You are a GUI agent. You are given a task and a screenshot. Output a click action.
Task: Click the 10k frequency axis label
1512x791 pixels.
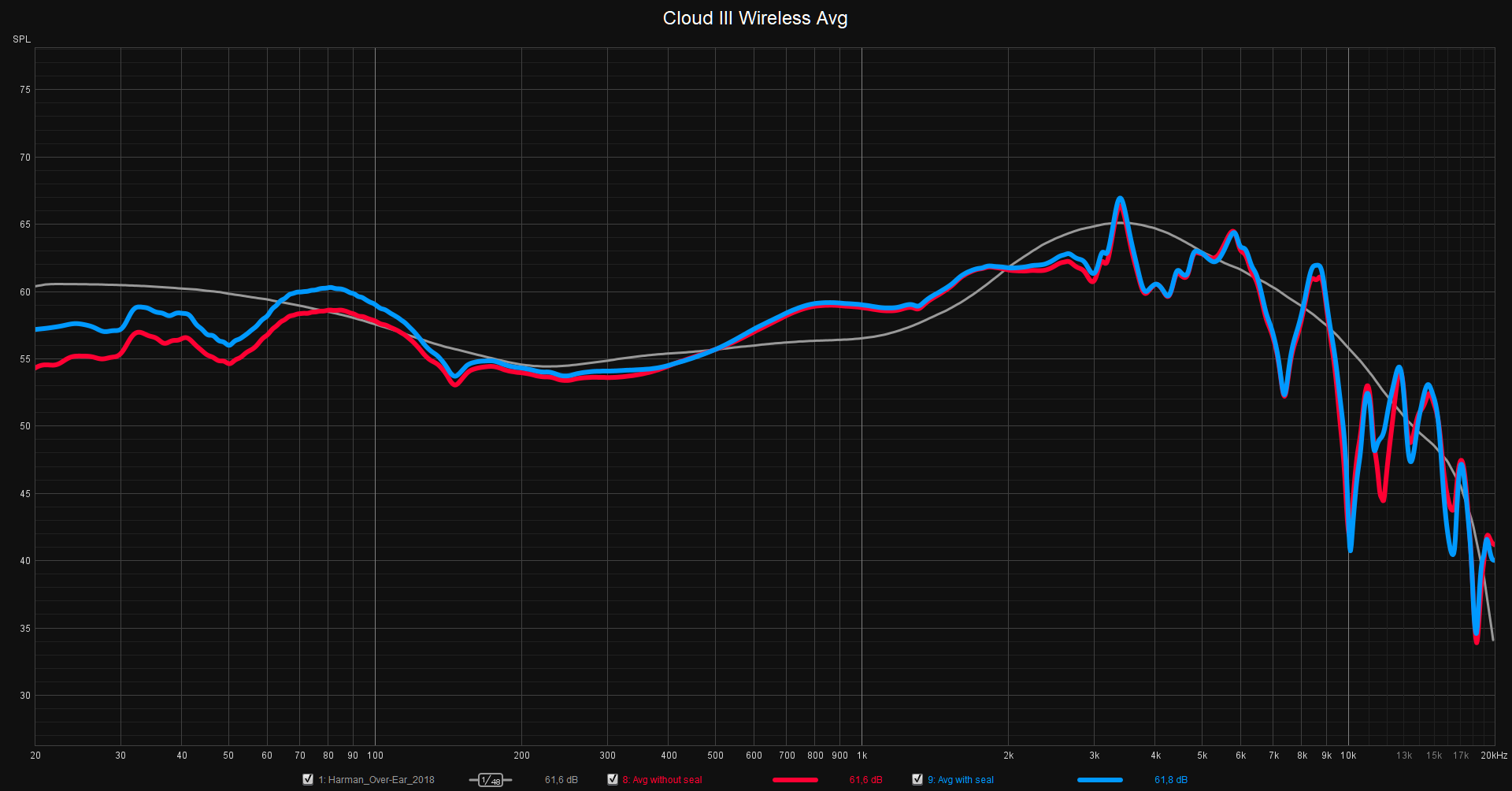1348,756
